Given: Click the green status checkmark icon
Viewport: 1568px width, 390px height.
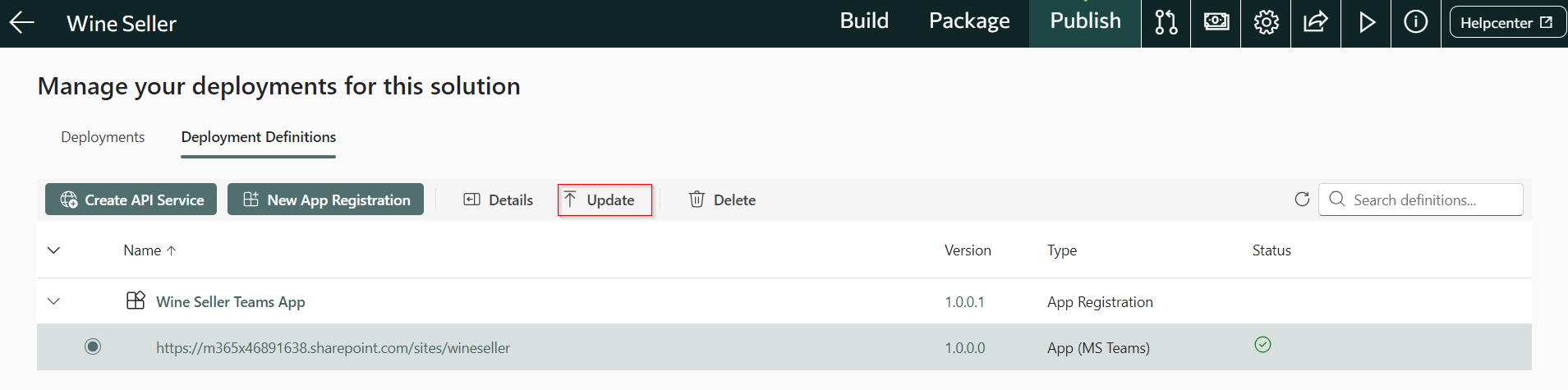Looking at the screenshot, I should [x=1262, y=345].
